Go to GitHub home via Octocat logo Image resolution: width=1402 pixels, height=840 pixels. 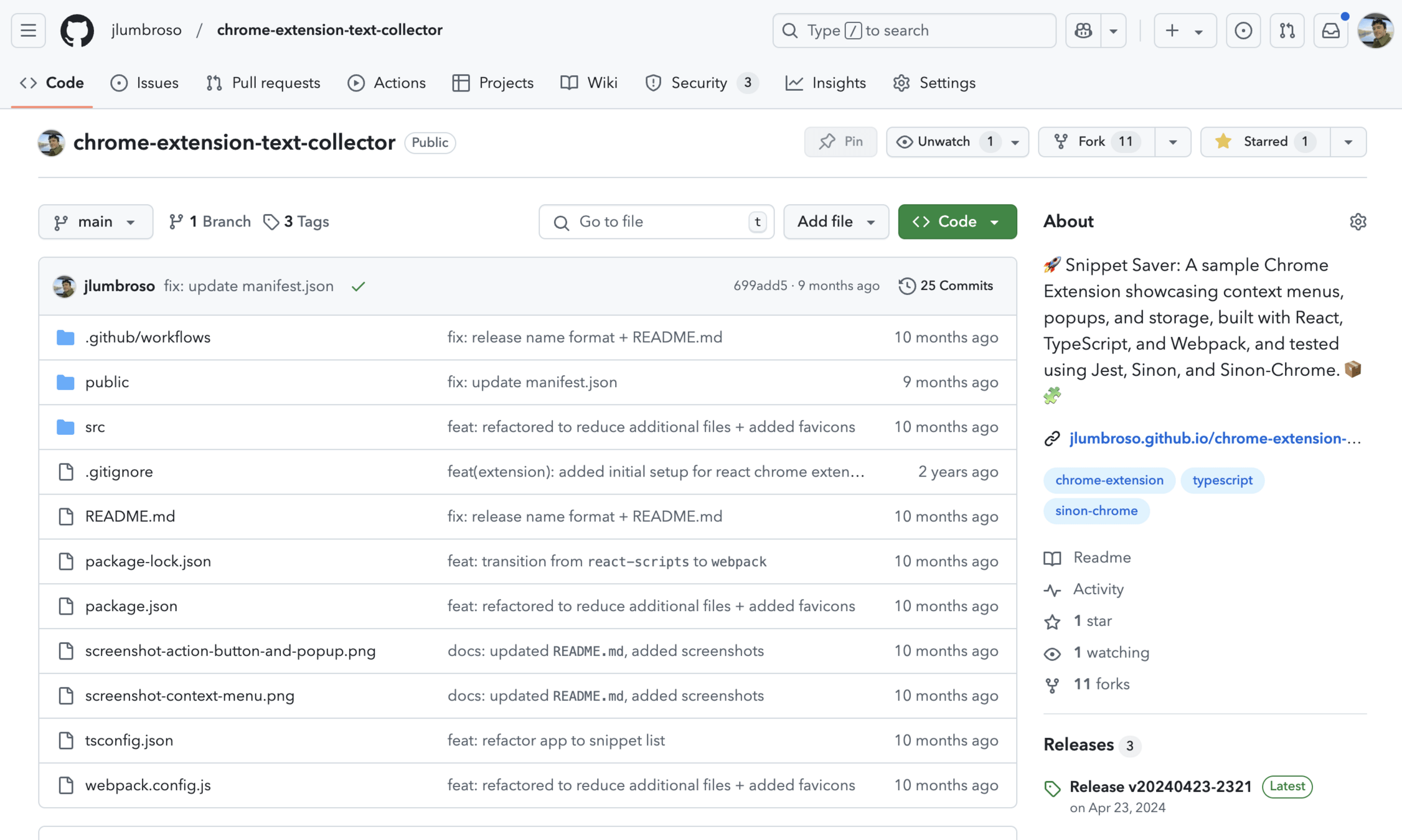77,30
